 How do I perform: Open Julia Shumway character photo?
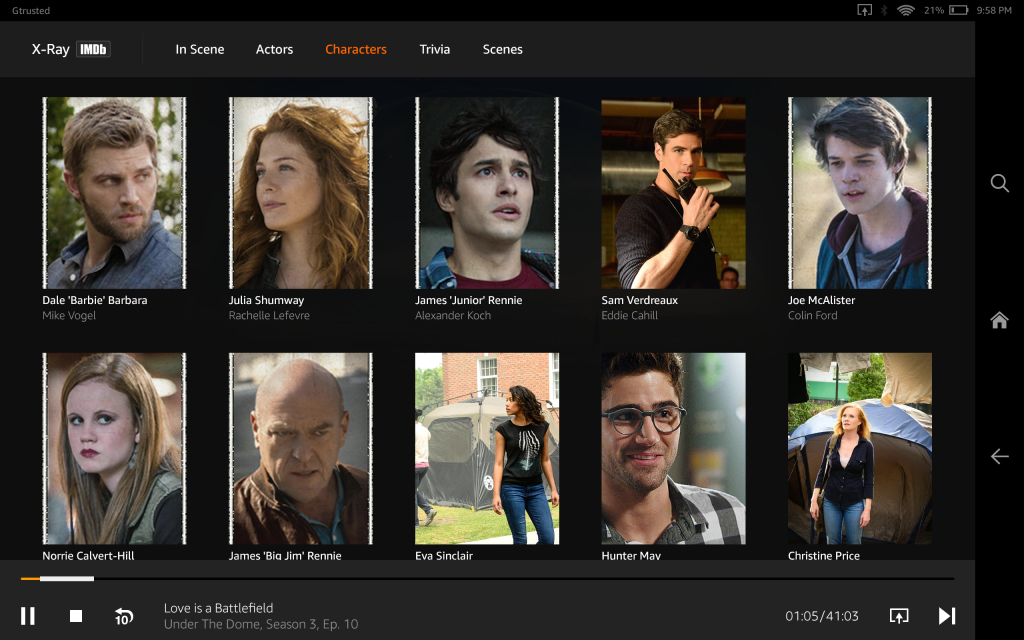[300, 193]
